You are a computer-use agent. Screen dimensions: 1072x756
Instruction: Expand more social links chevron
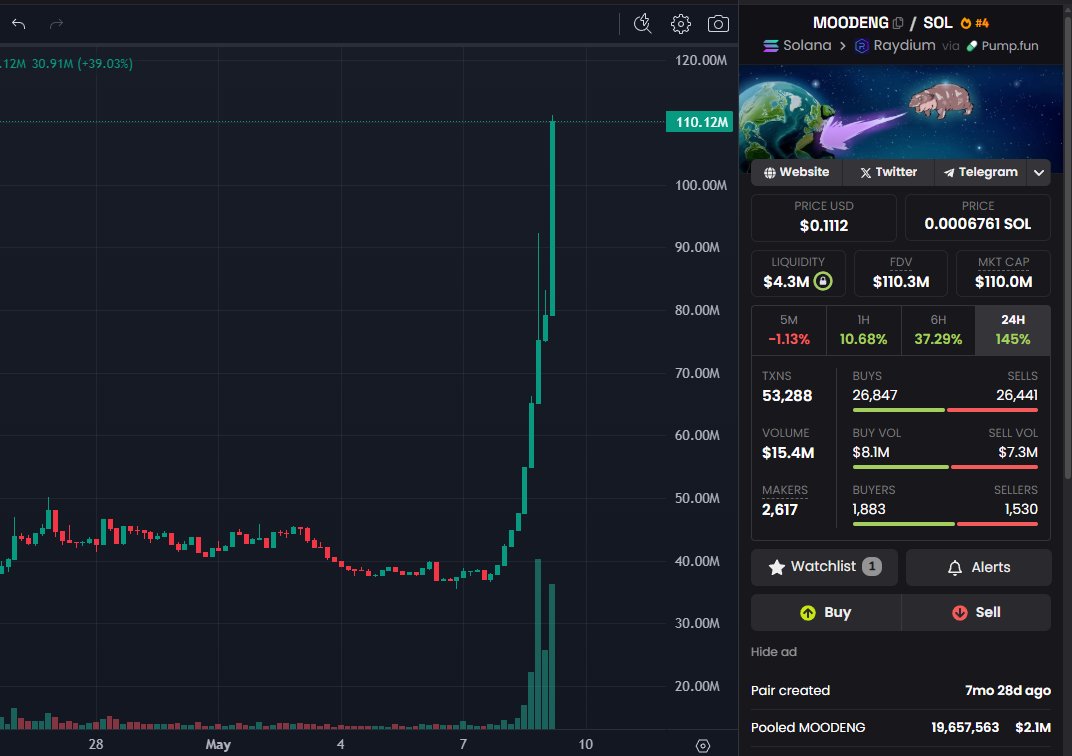pyautogui.click(x=1038, y=172)
